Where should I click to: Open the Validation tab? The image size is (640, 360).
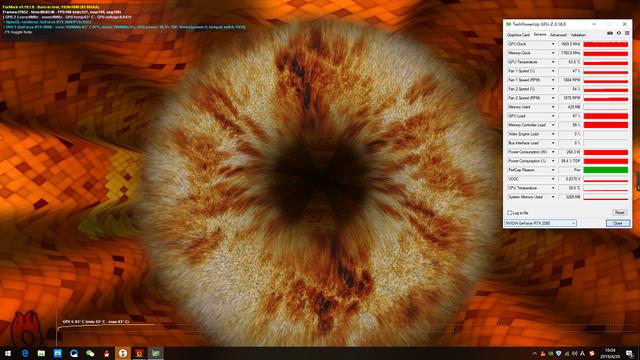click(x=578, y=35)
